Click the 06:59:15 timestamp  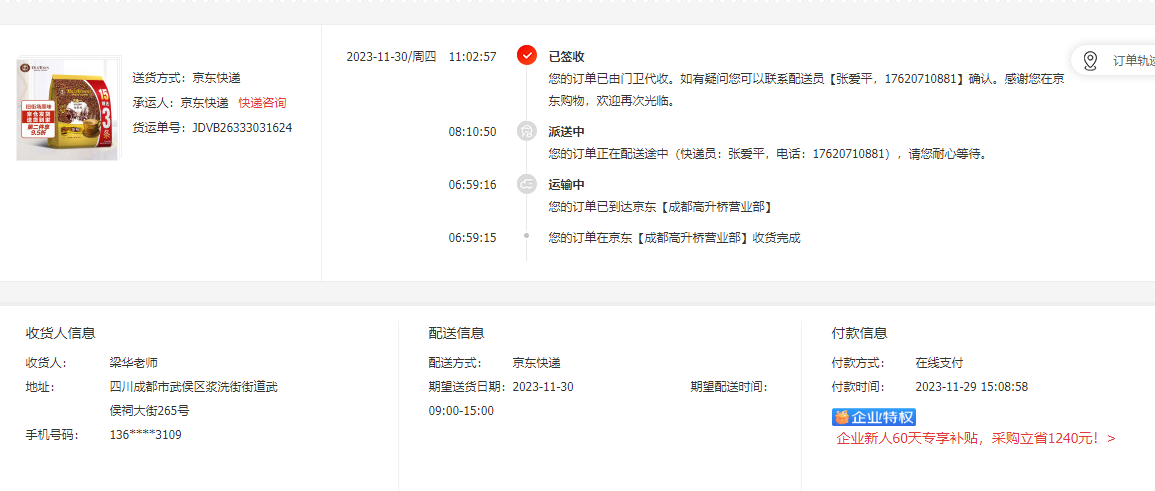pyautogui.click(x=472, y=238)
